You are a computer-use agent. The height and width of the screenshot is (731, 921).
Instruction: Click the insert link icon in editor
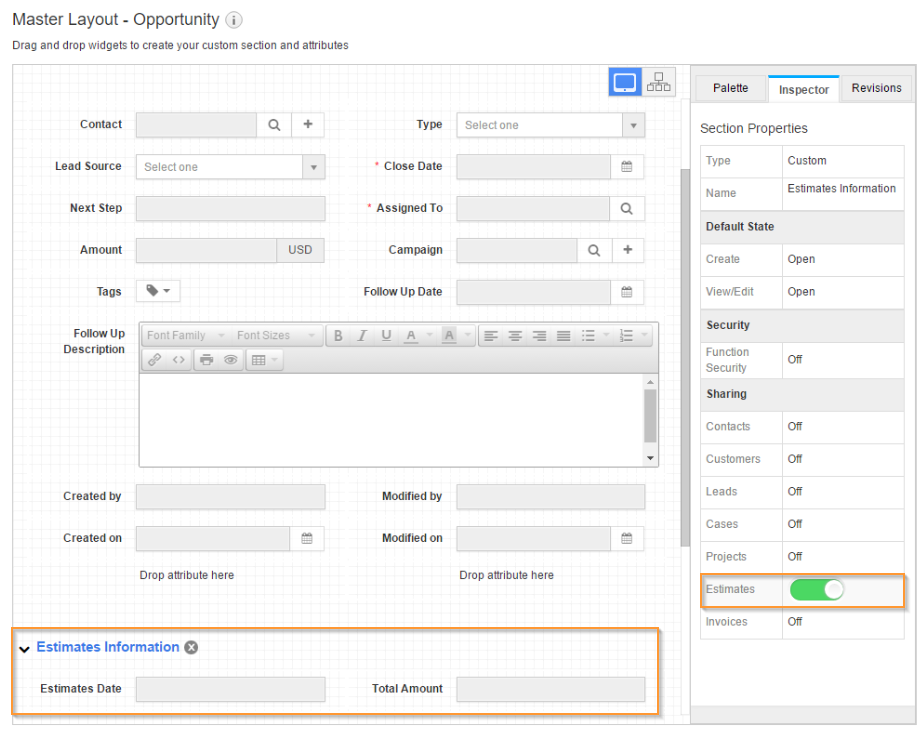(154, 360)
